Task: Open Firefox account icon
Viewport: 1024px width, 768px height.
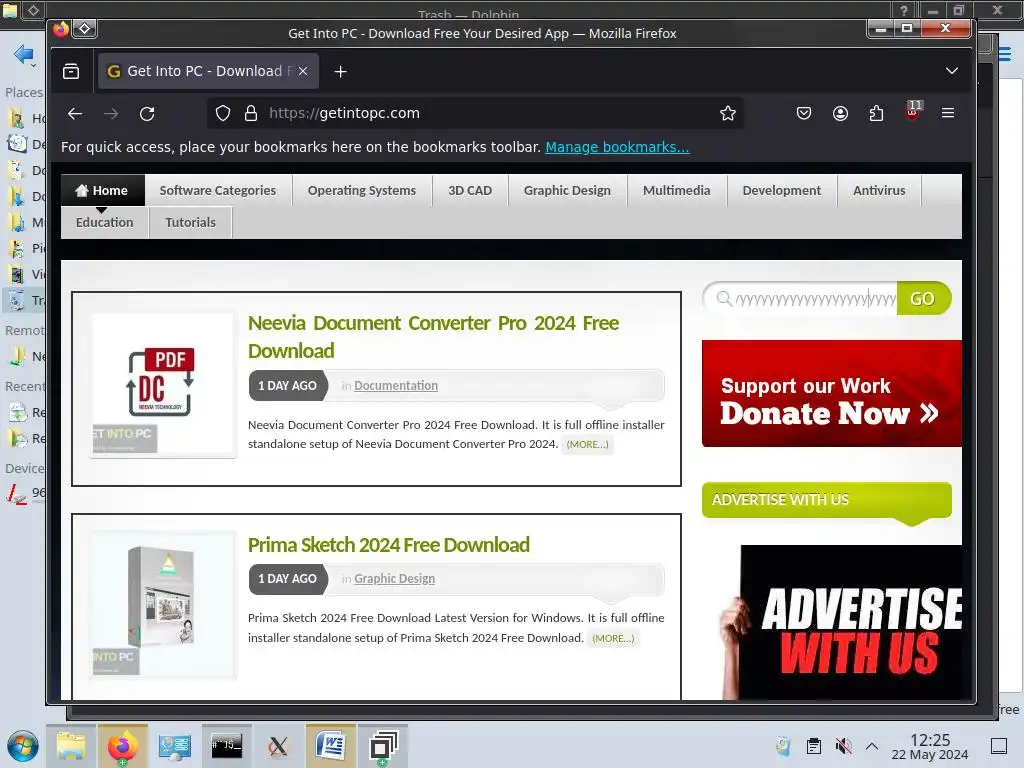Action: pos(840,114)
